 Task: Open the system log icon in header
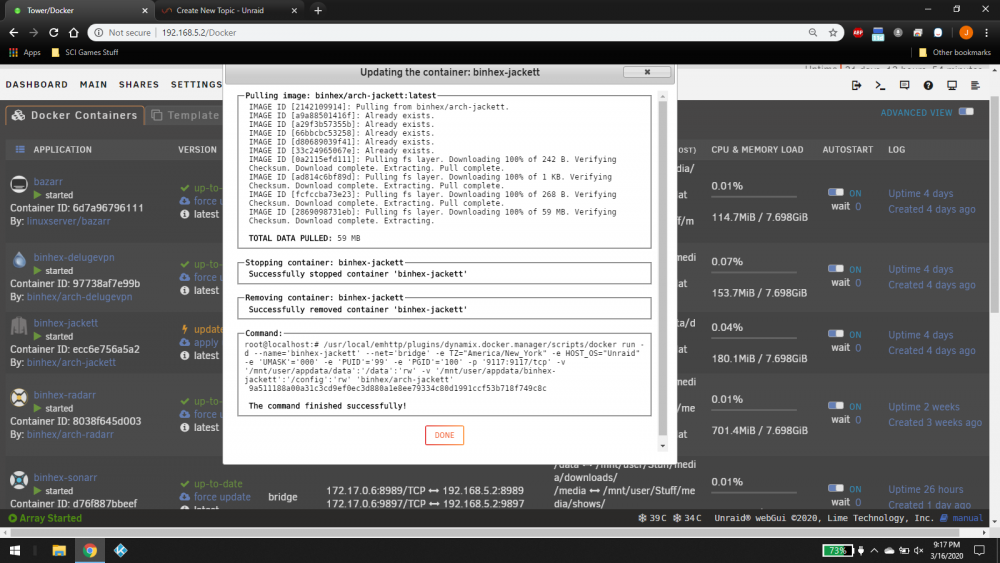tap(975, 85)
